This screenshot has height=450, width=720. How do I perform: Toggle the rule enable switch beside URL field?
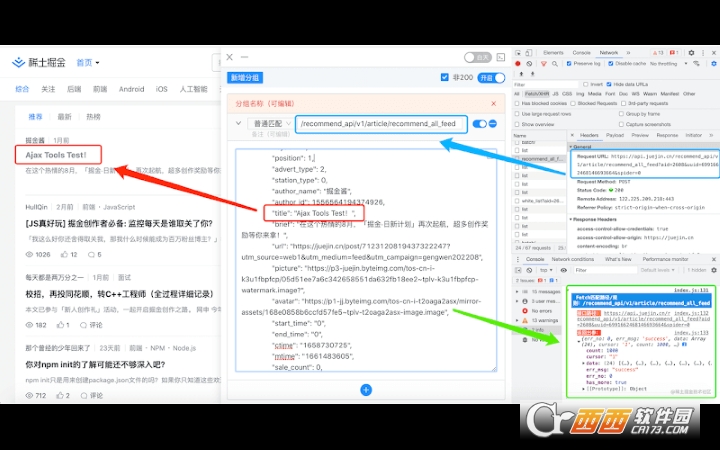tap(479, 124)
